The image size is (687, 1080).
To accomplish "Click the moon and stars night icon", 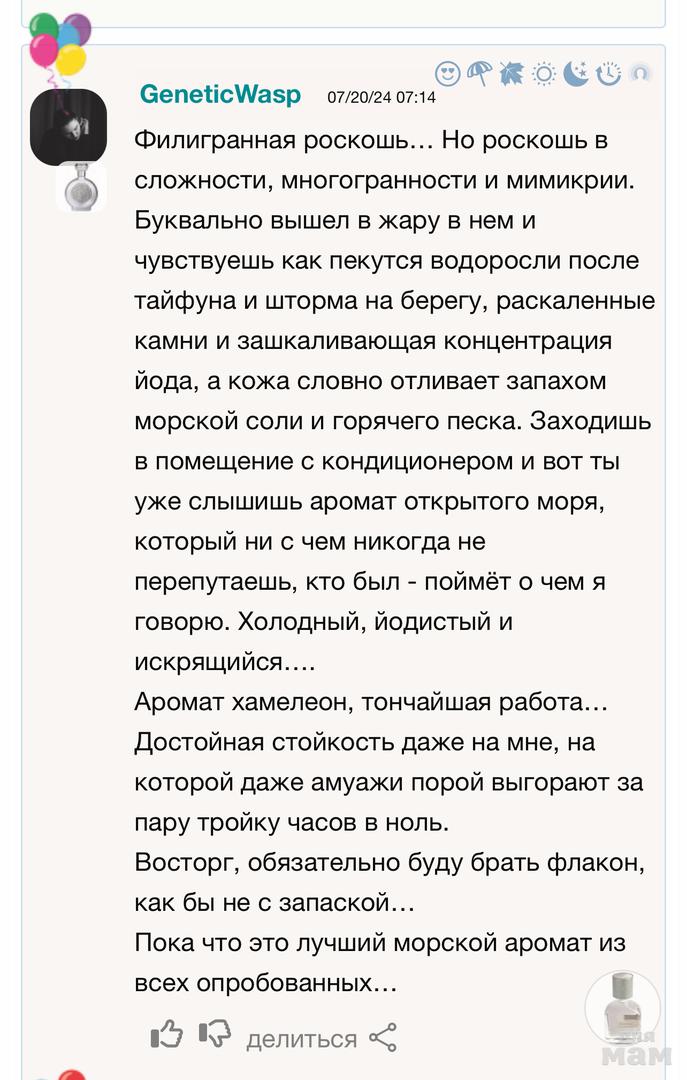I will 576,73.
